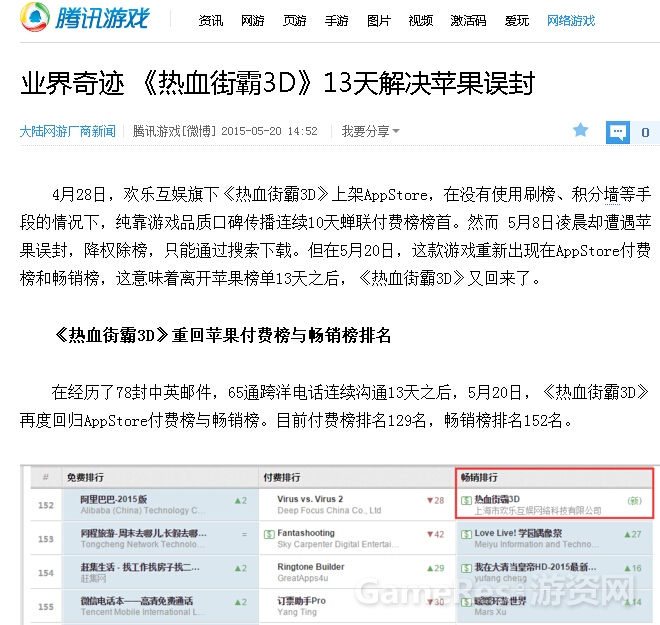660x625 pixels.
Task: Click the paid badge beside Fantashooting
Action: [x=269, y=535]
